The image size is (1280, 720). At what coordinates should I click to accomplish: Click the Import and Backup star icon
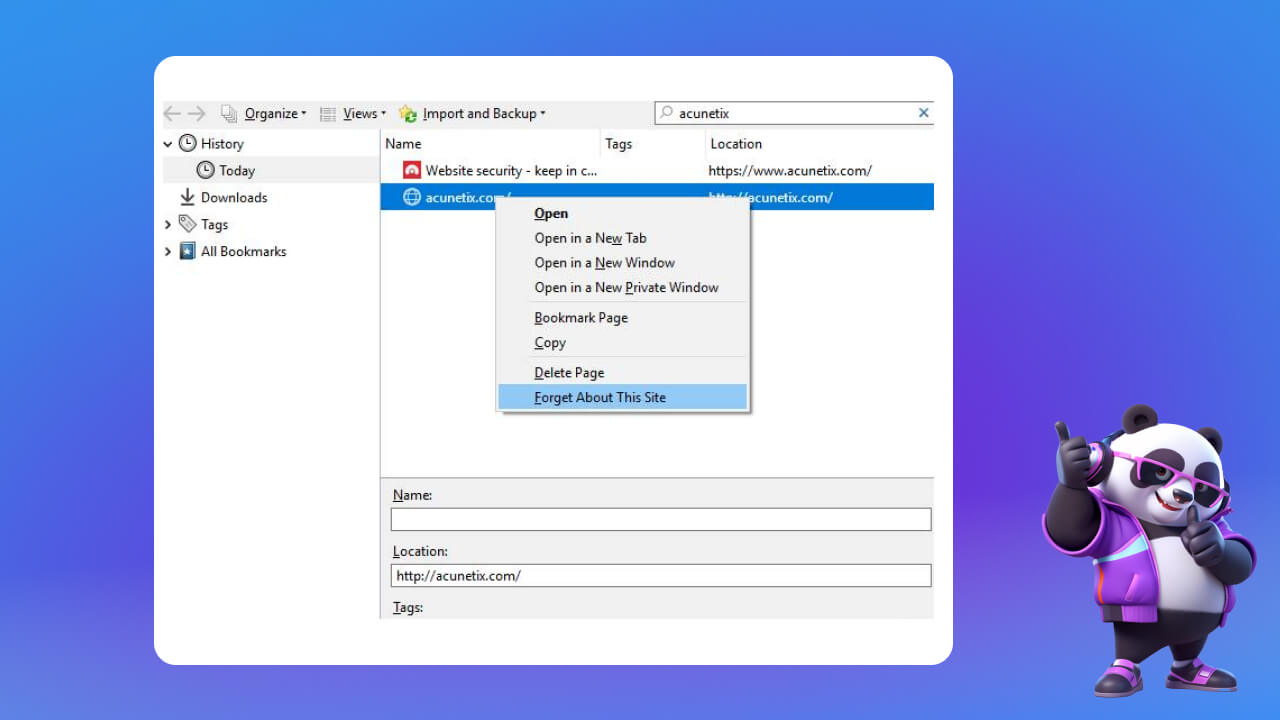coord(407,114)
